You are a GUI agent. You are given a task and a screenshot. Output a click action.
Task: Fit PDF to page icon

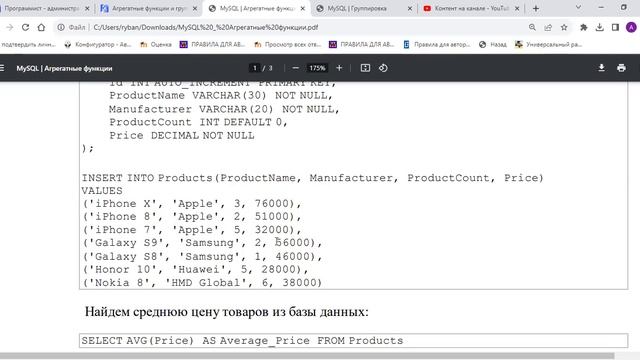pyautogui.click(x=365, y=68)
